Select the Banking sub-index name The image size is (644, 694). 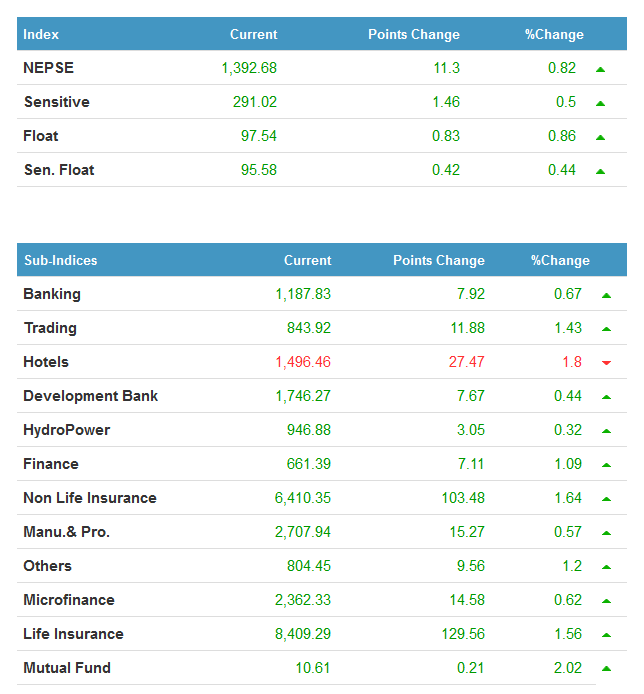coord(52,294)
